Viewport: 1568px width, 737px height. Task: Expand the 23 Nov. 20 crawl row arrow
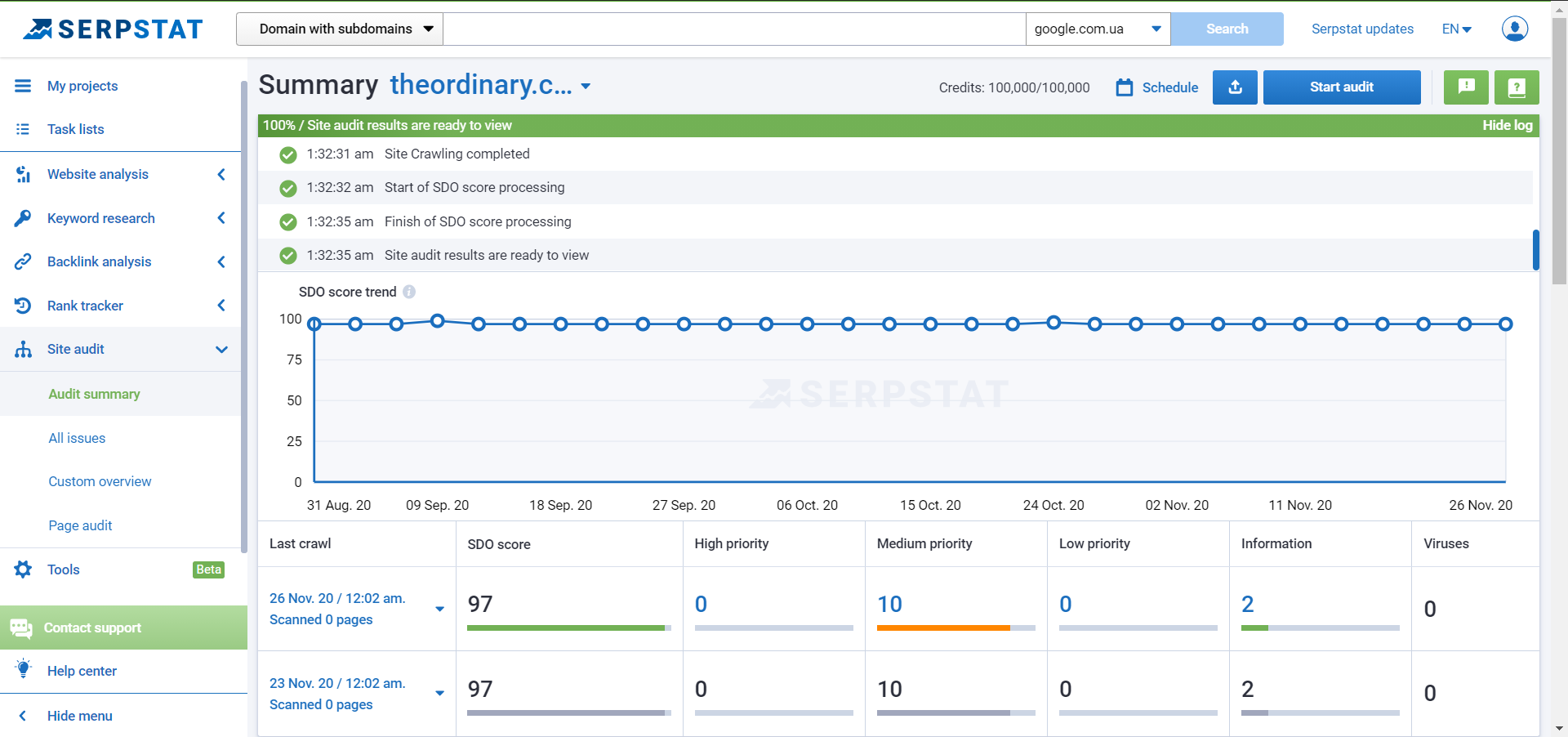(x=439, y=694)
